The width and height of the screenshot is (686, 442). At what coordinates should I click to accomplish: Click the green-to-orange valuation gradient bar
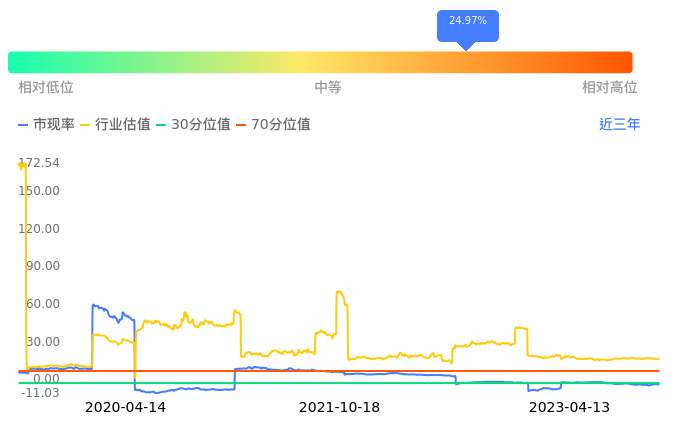(x=320, y=62)
